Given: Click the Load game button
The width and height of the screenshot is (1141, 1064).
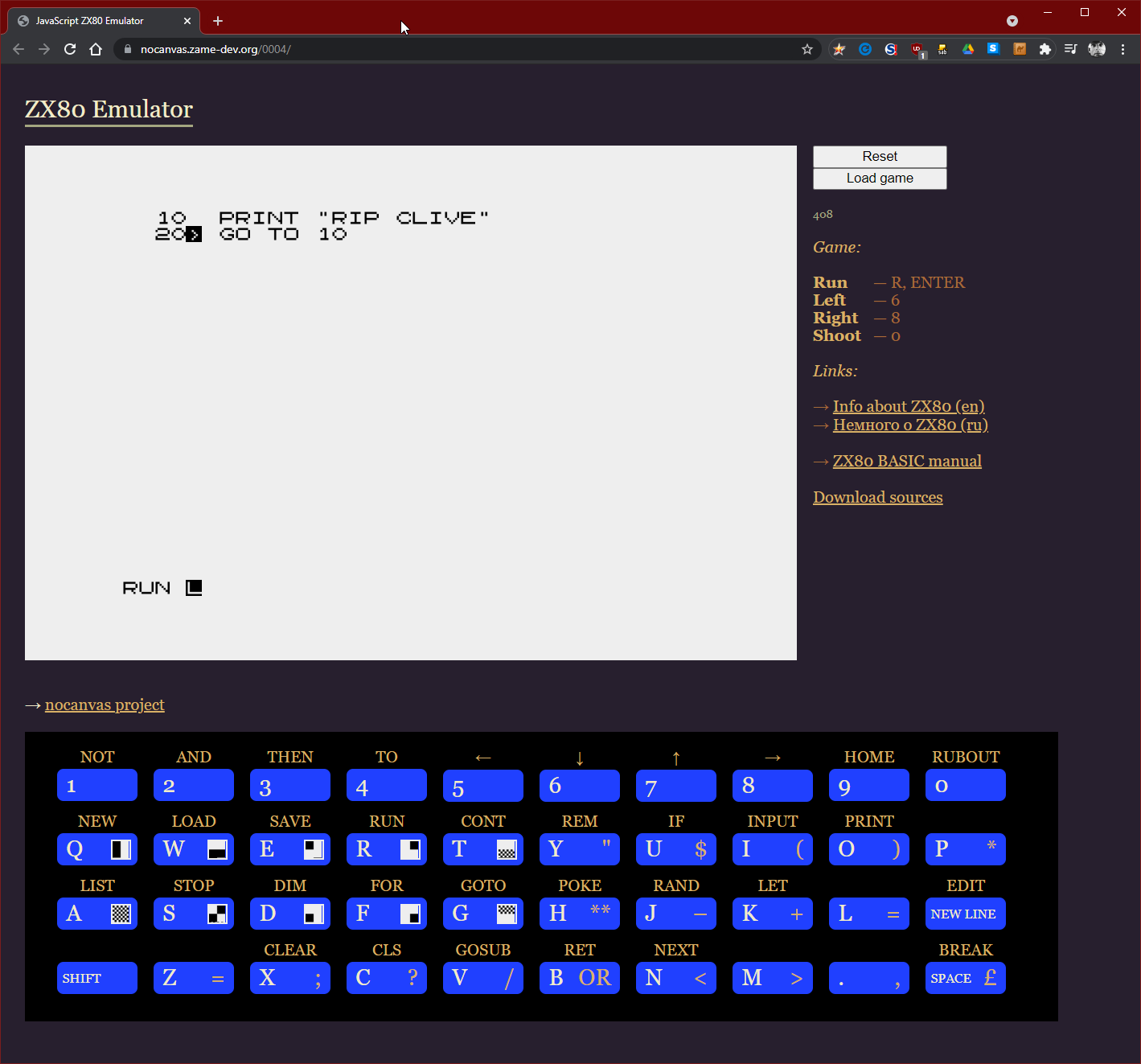Looking at the screenshot, I should coord(880,179).
